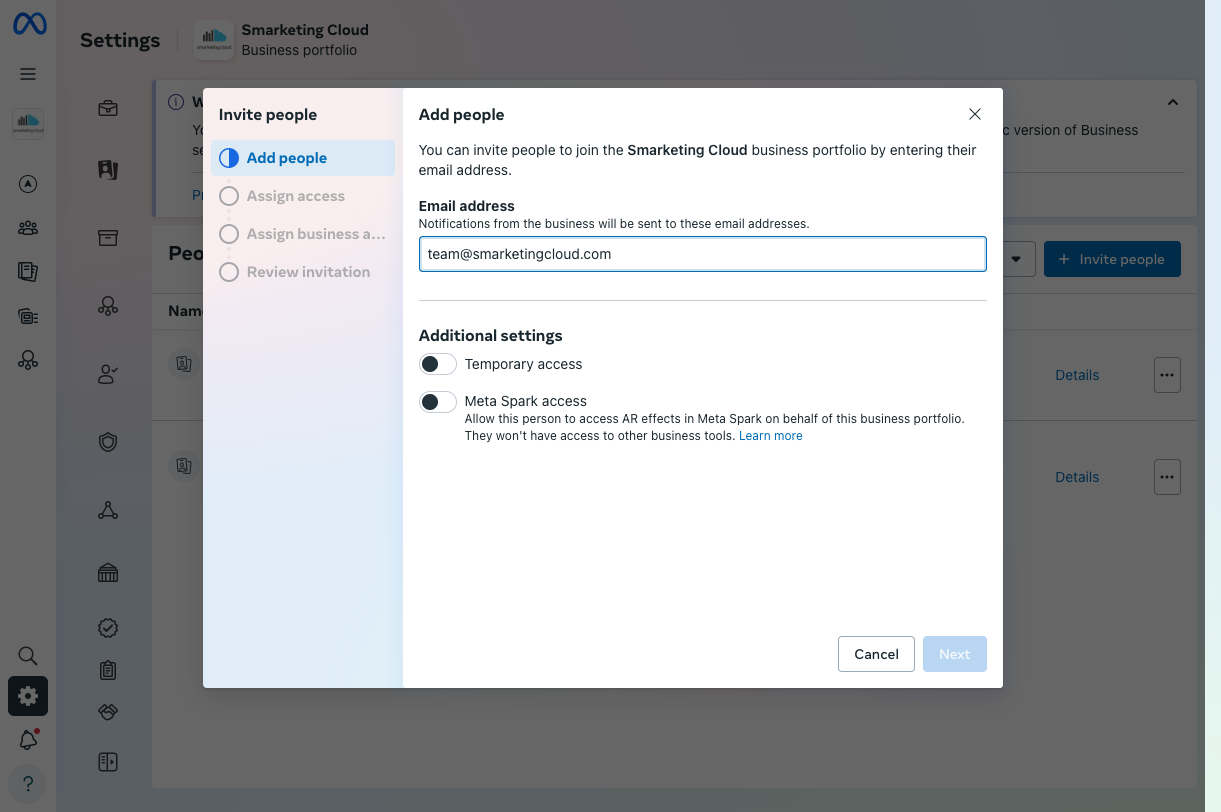Open the notifications bell icon
Viewport: 1221px width, 812px height.
28,740
